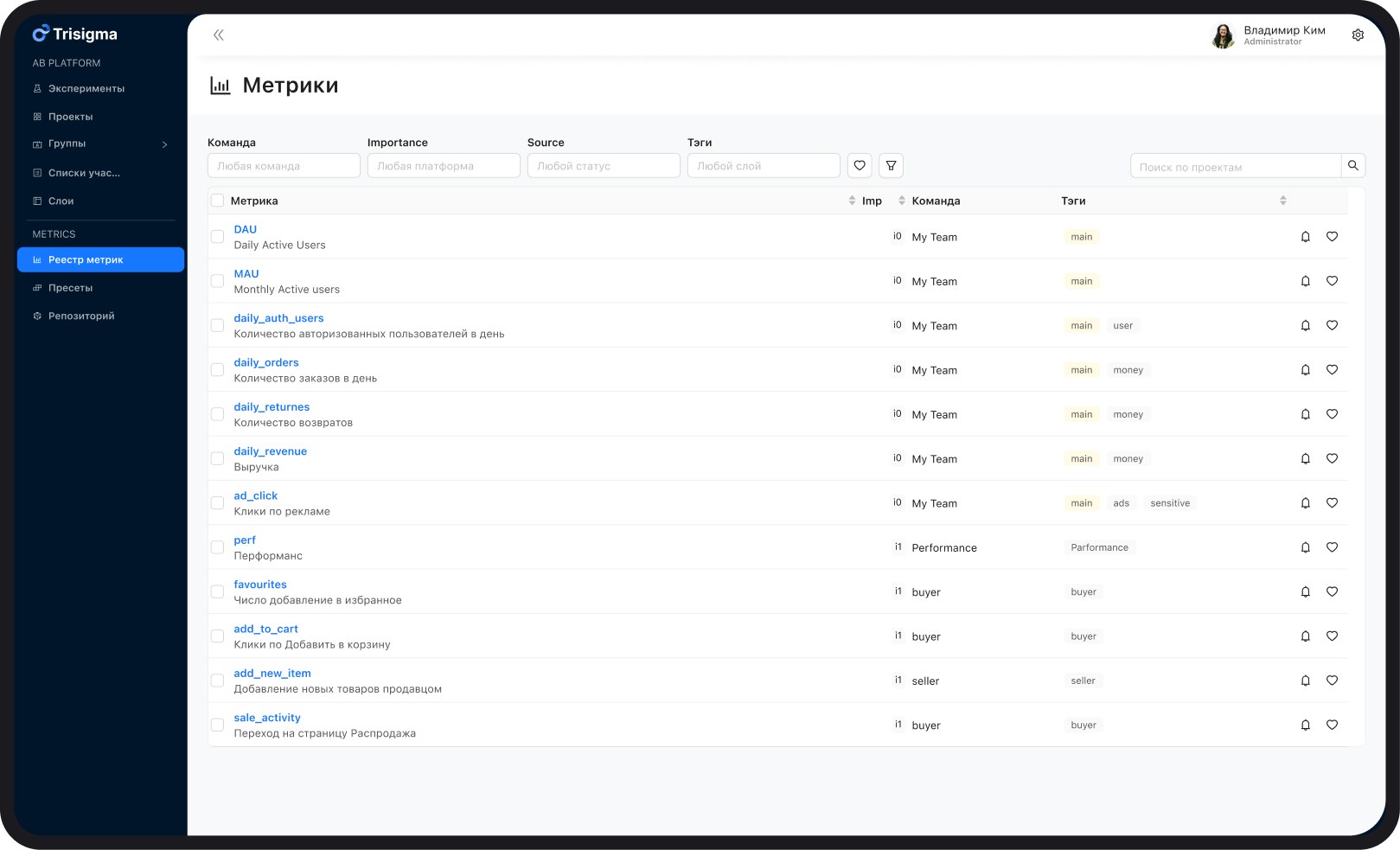Open the Любая команда dropdown
1400x850 pixels.
click(x=284, y=165)
